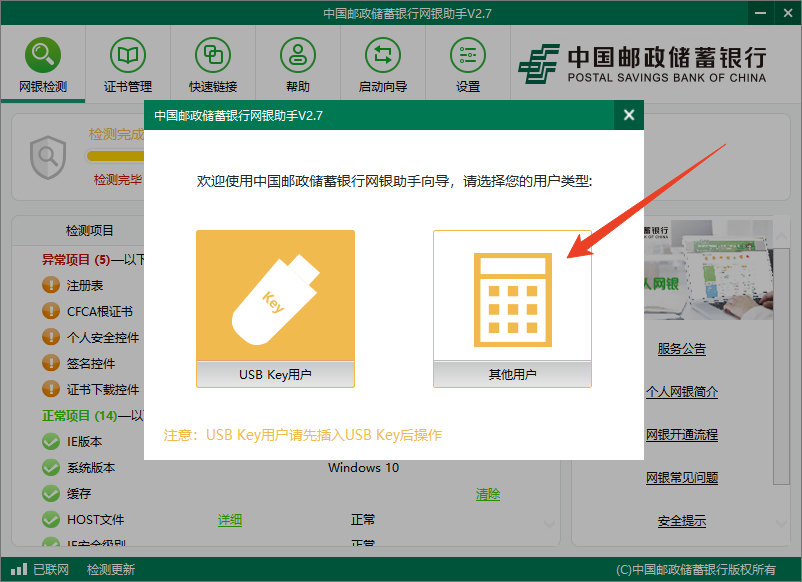Open the 帮助 person icon
The height and width of the screenshot is (582, 802).
click(x=298, y=55)
